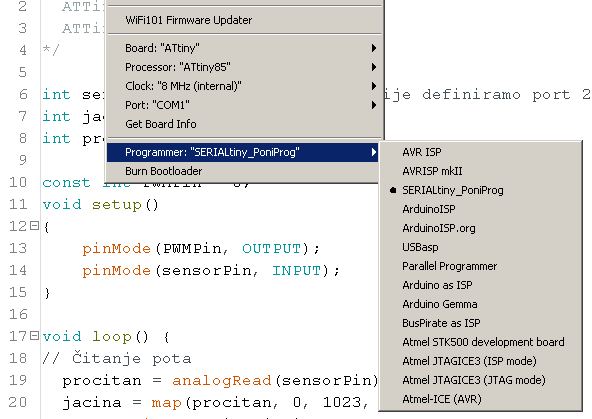Click the 'map' function call on line 20
Viewport: 592px width, 419px height.
pos(167,403)
